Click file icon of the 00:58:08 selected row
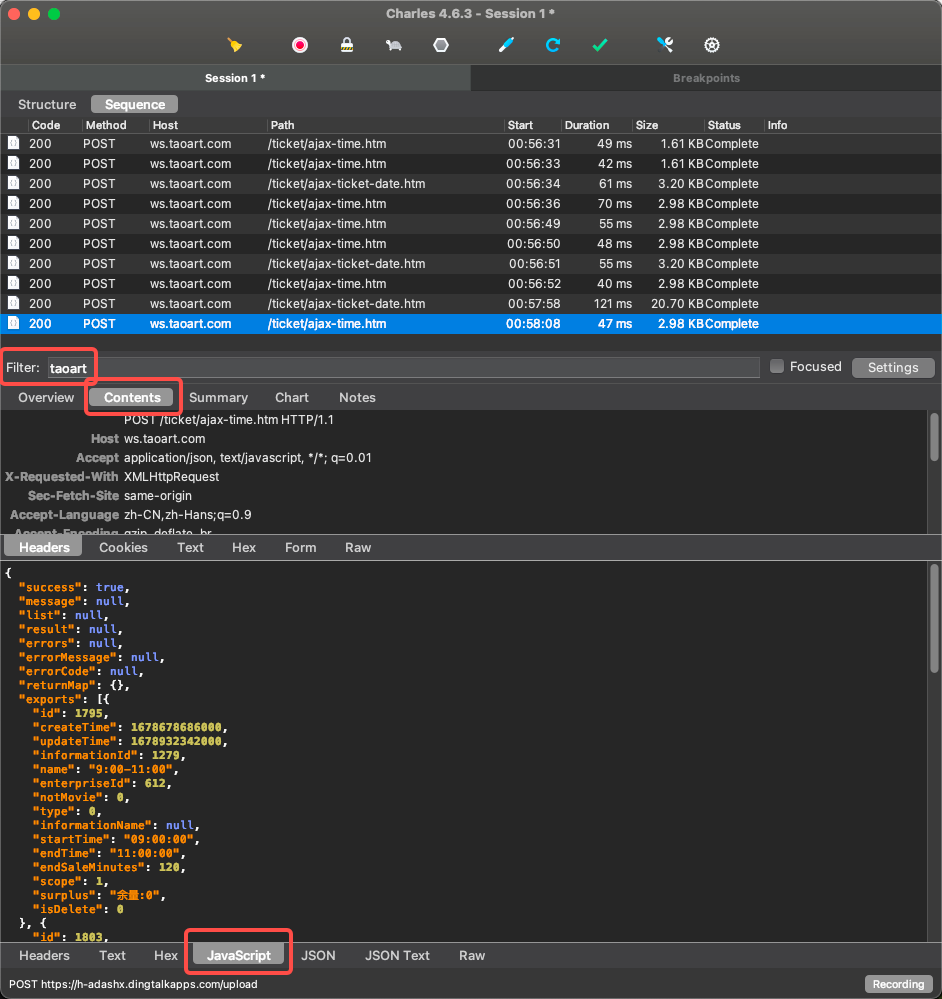 point(13,324)
